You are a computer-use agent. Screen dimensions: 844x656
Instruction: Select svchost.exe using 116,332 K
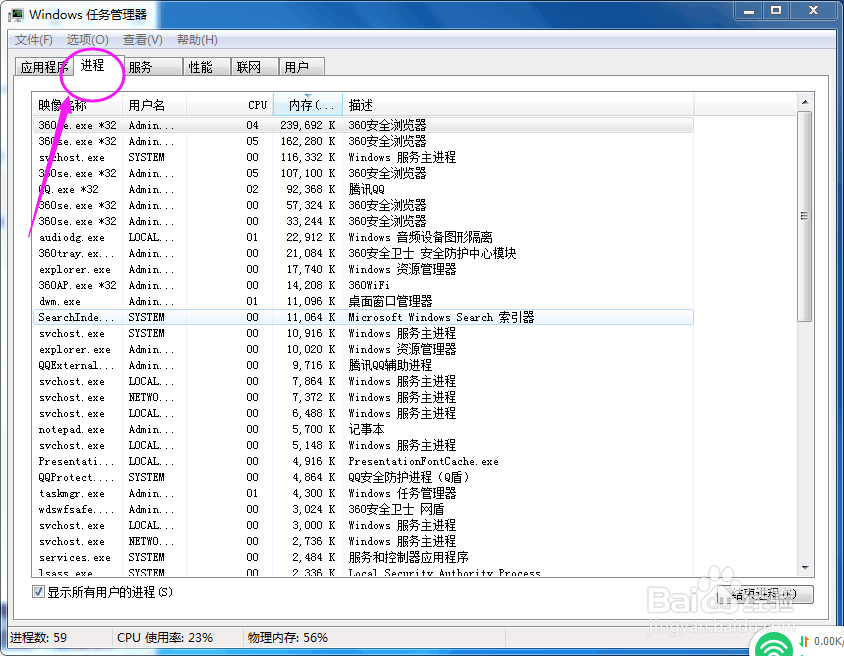(x=363, y=158)
